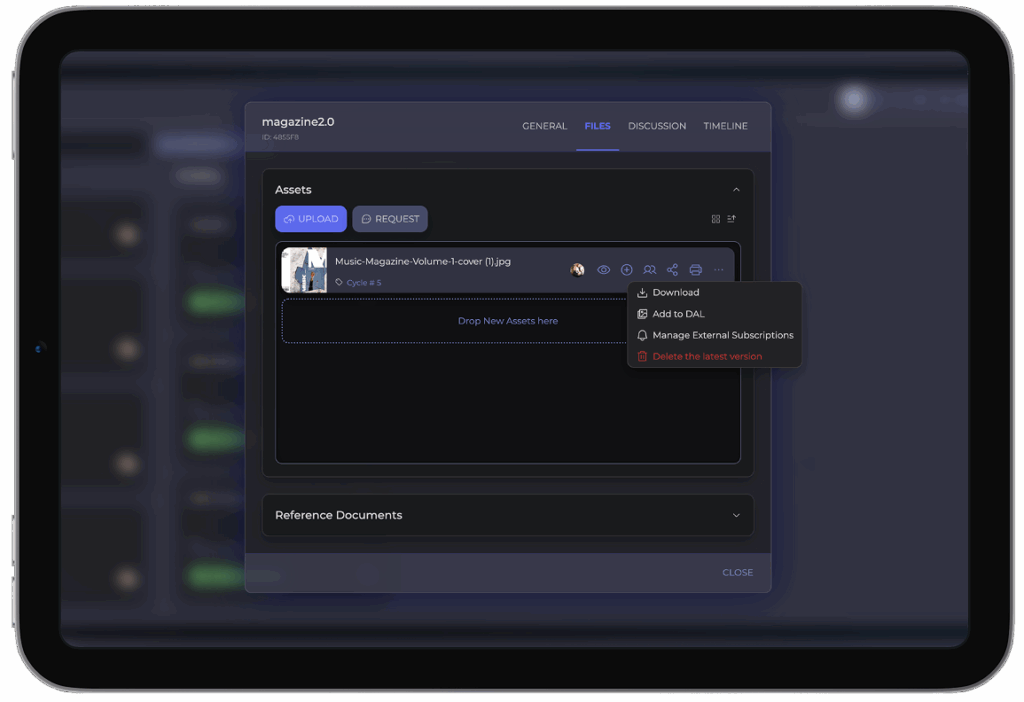Click the printer icon for the asset

[x=696, y=270]
